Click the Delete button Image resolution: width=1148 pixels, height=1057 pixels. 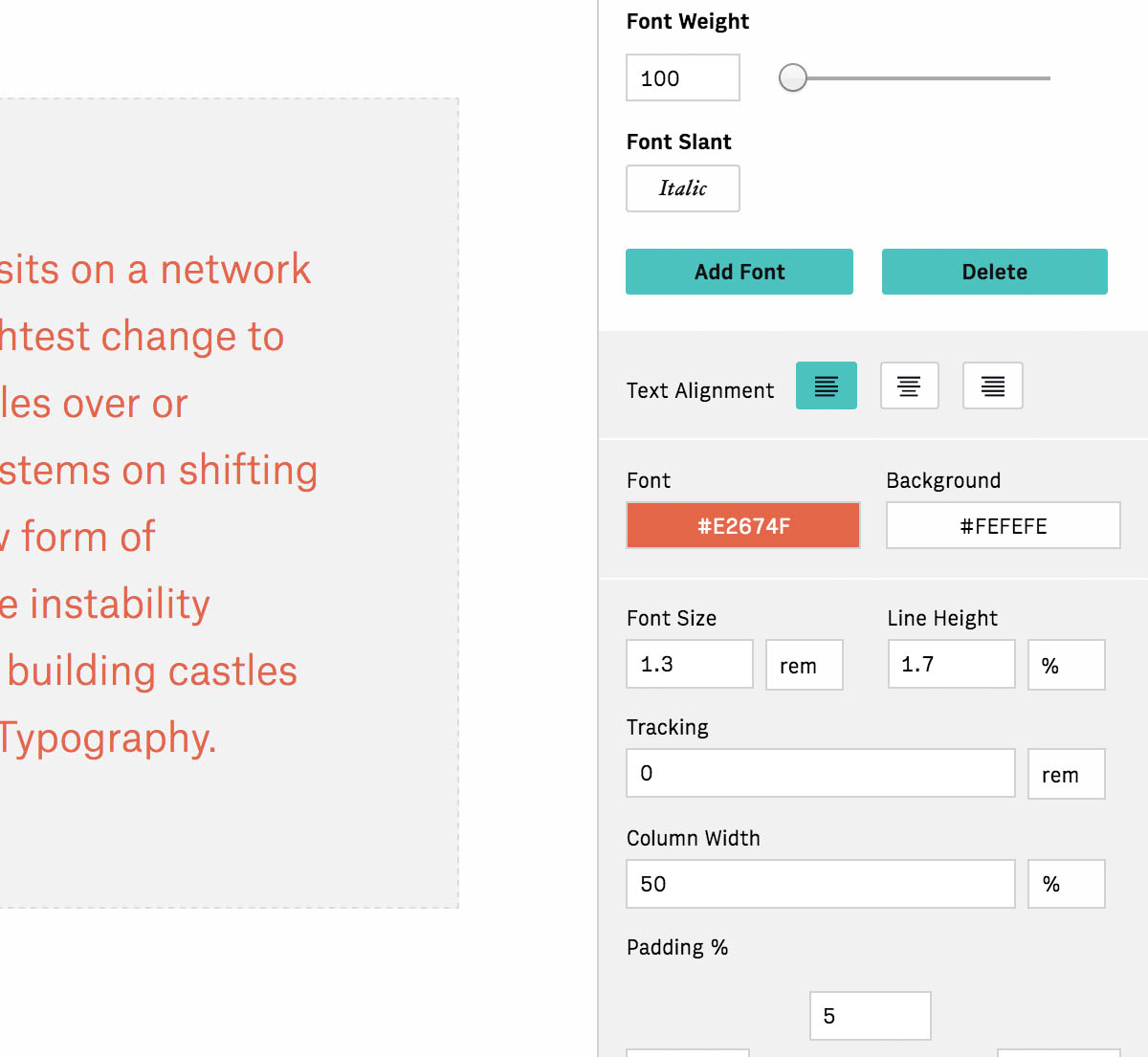tap(994, 272)
